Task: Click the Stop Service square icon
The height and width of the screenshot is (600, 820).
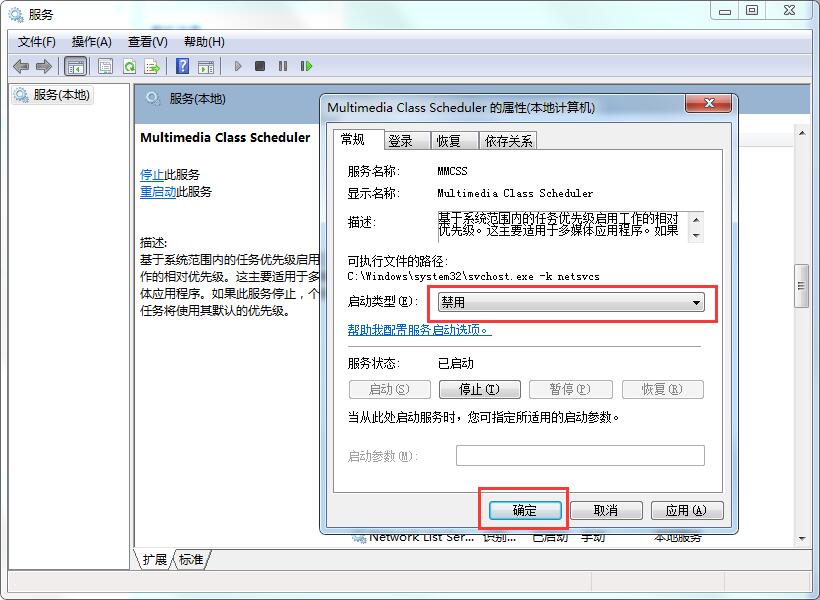Action: 260,66
